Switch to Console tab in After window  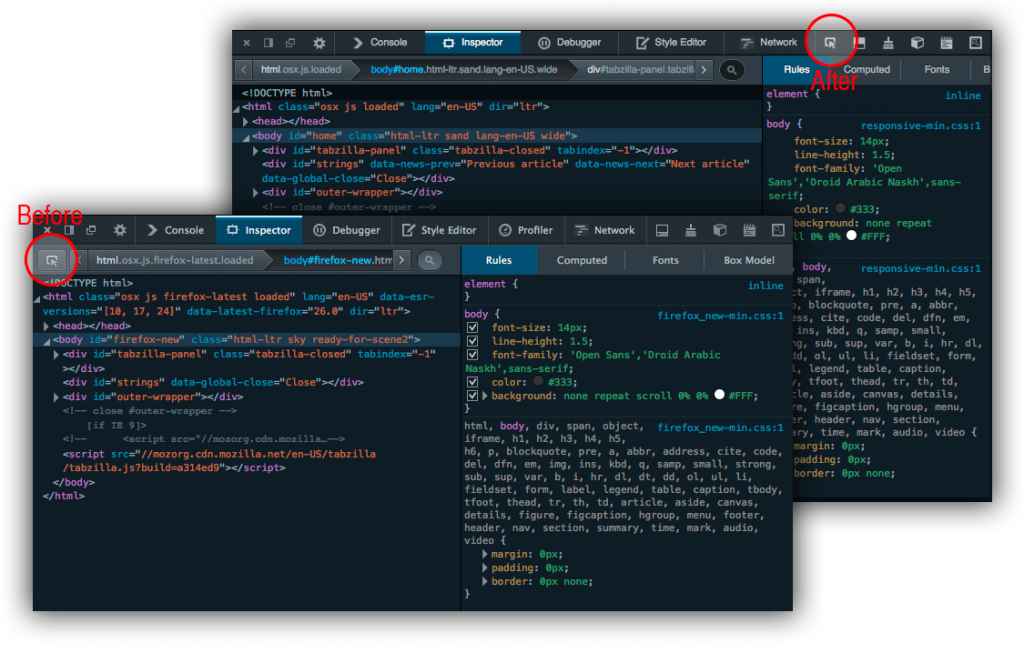379,43
